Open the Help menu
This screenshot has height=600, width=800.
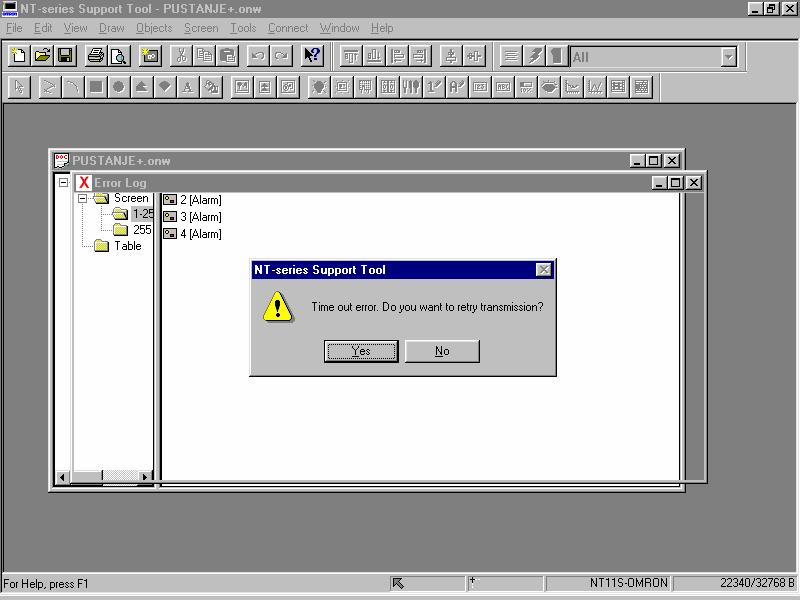pos(382,28)
